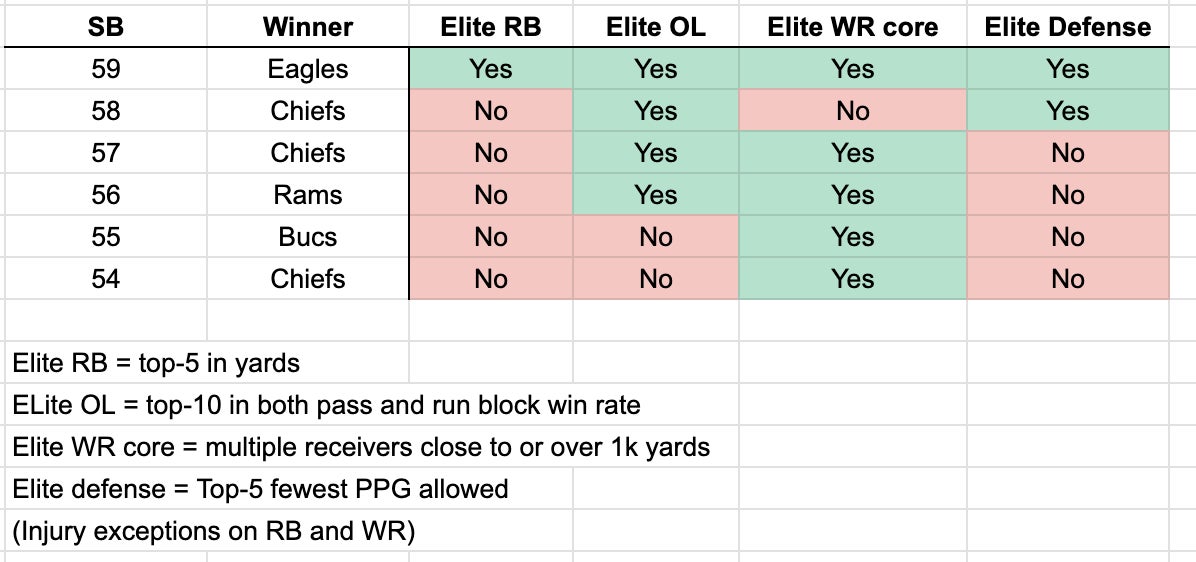1196x562 pixels.
Task: Click the 'Winner' column header cell
Action: 308,27
